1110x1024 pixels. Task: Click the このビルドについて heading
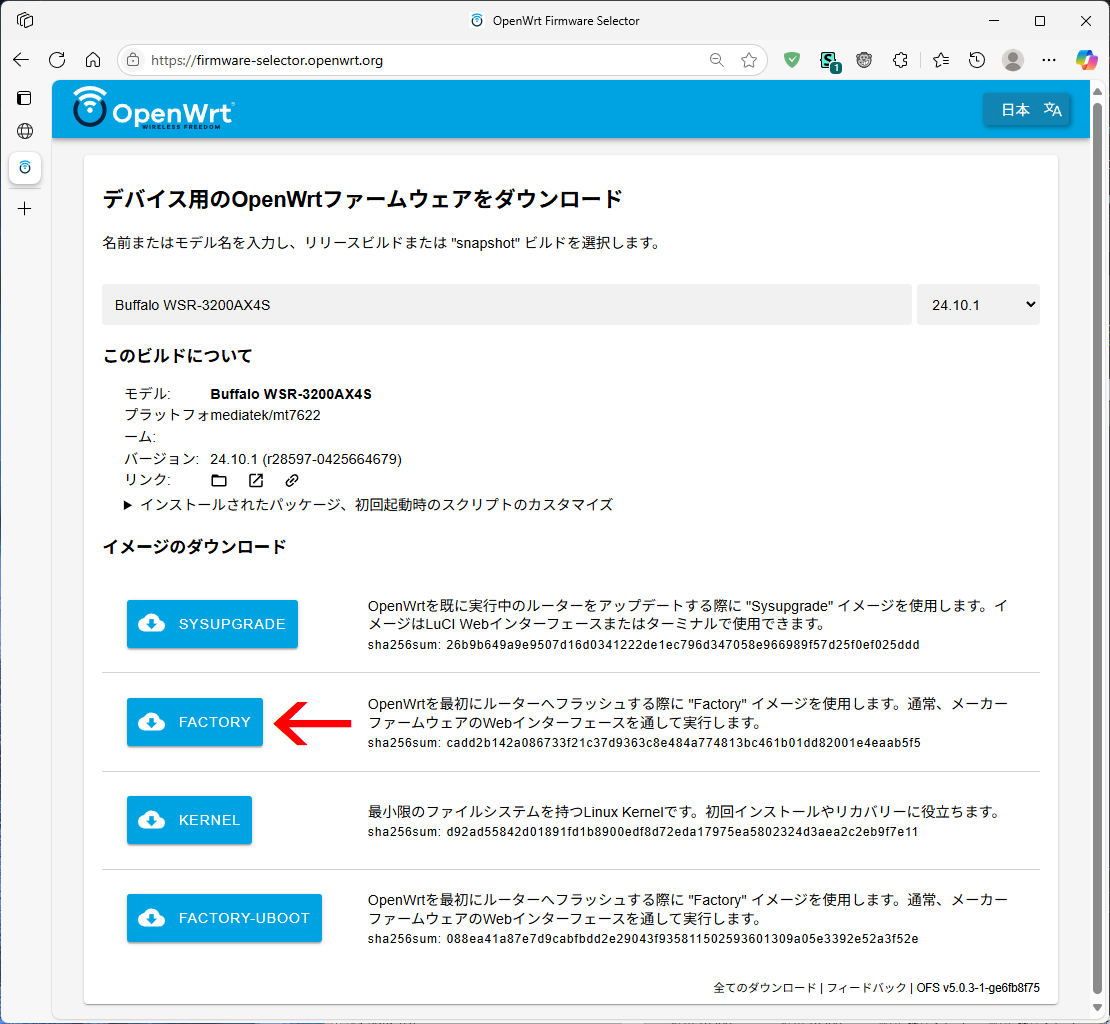(x=178, y=356)
